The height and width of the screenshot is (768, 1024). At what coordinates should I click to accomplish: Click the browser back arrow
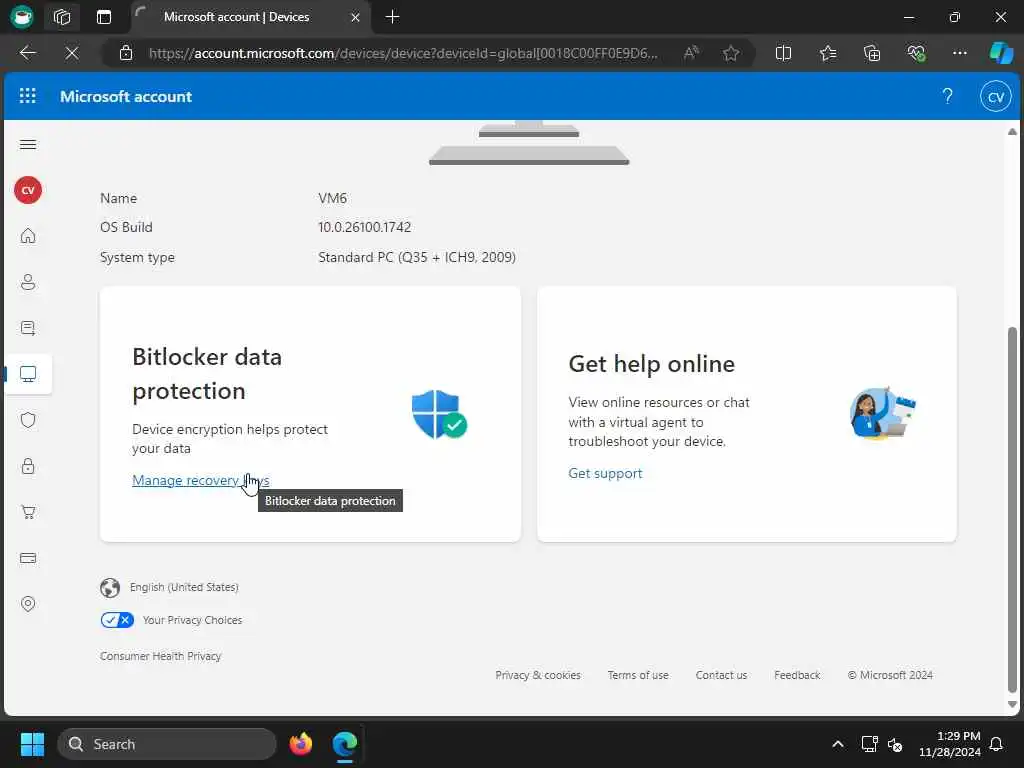pyautogui.click(x=27, y=53)
